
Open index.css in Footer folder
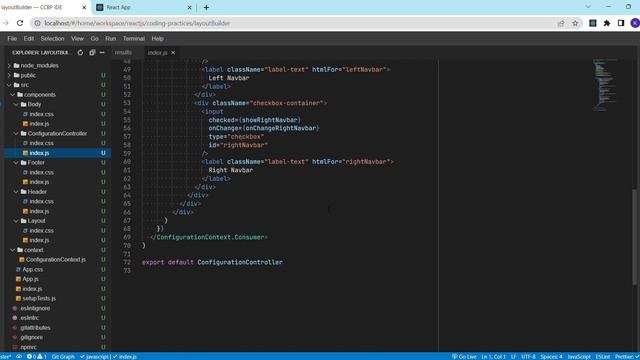click(41, 172)
